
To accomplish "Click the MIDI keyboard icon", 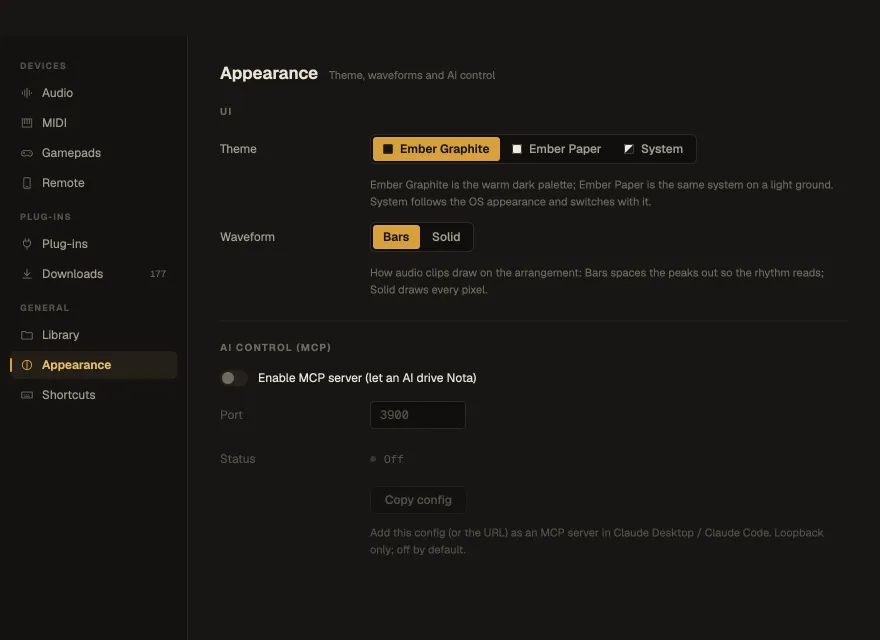I will 26,123.
